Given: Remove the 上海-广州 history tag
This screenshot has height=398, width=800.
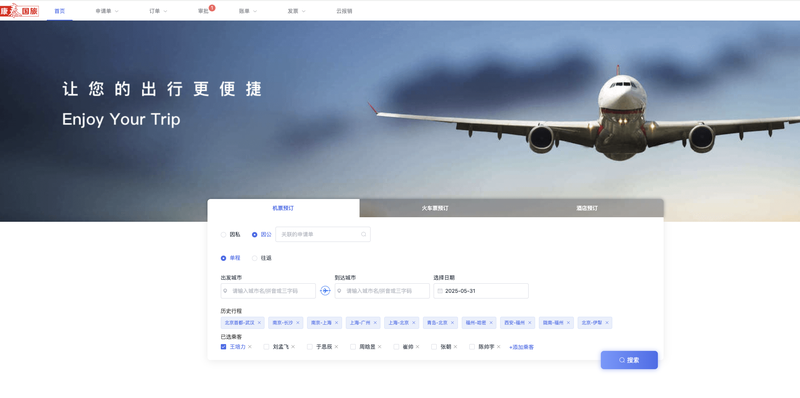Looking at the screenshot, I should click(x=375, y=323).
